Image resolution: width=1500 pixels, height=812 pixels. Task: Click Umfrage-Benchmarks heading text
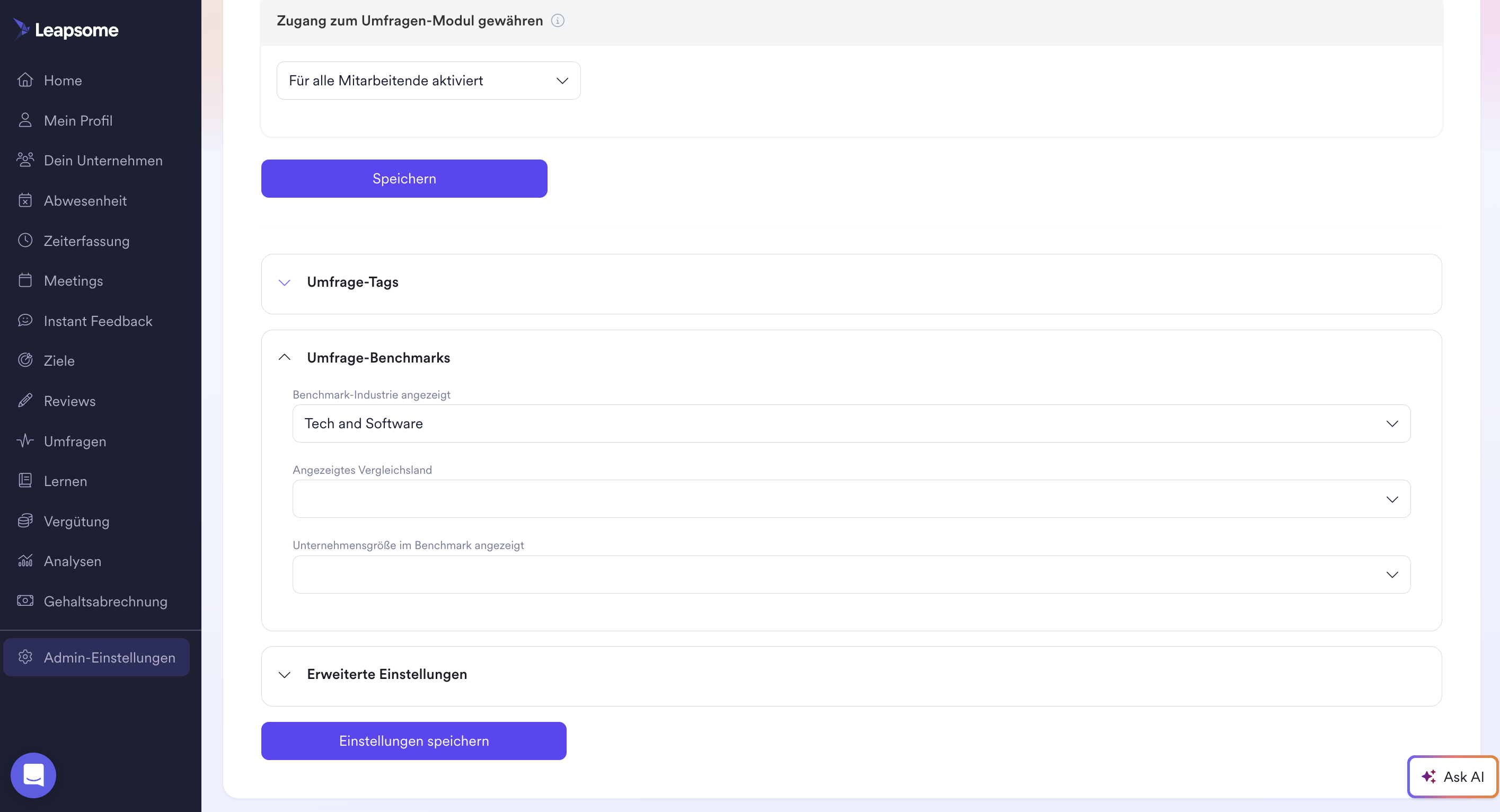378,357
